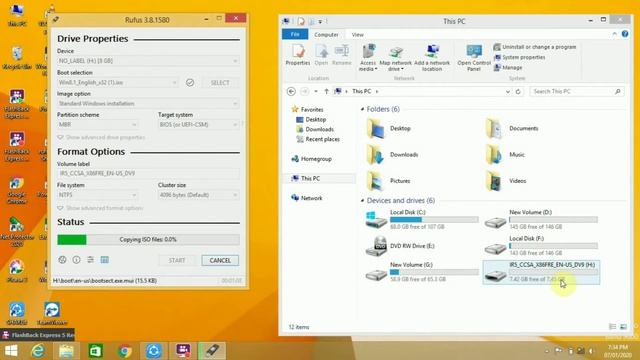Select Network in navigation pane

pyautogui.click(x=307, y=198)
